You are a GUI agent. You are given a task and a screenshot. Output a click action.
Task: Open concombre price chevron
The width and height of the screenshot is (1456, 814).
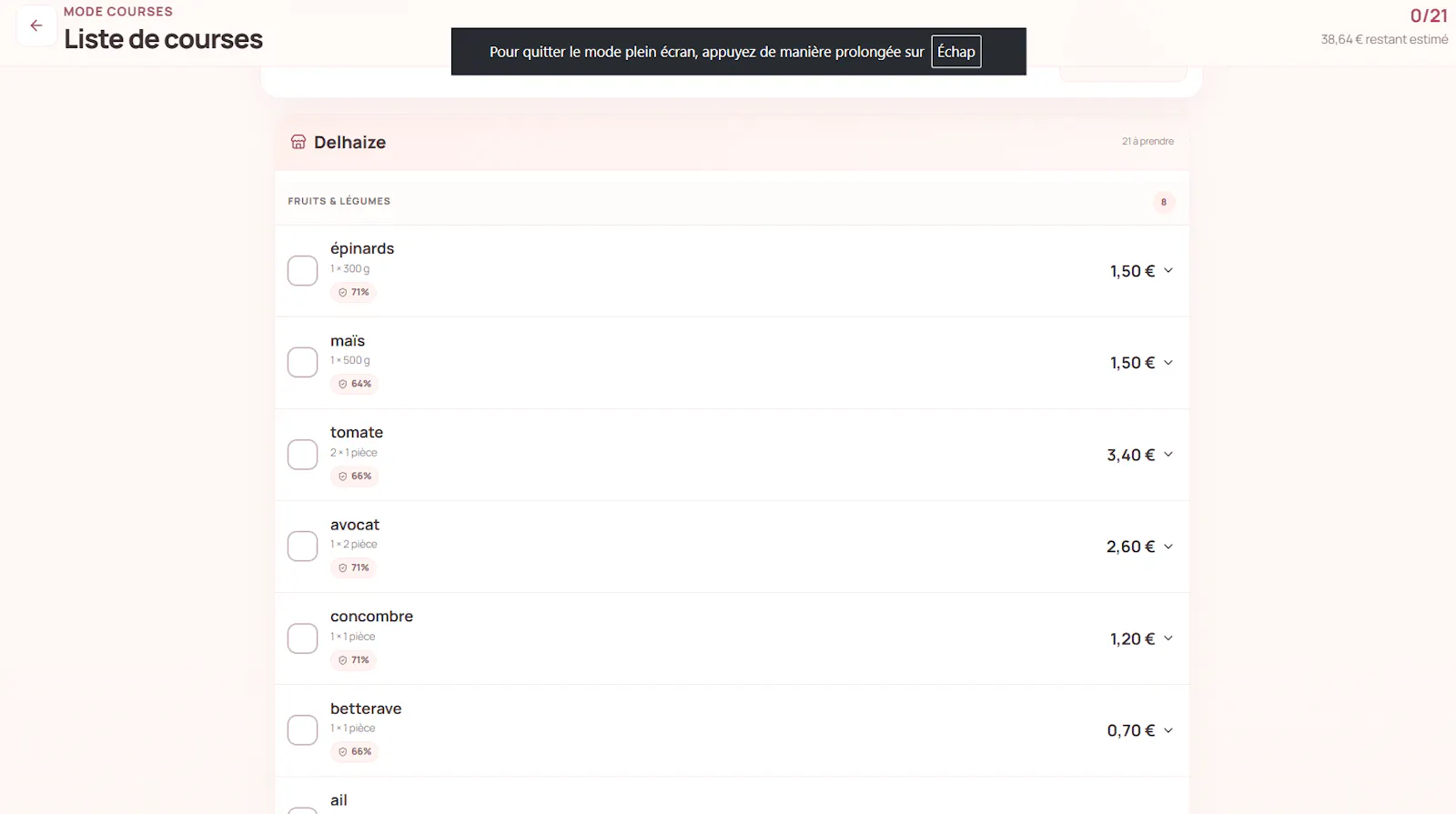(x=1168, y=638)
